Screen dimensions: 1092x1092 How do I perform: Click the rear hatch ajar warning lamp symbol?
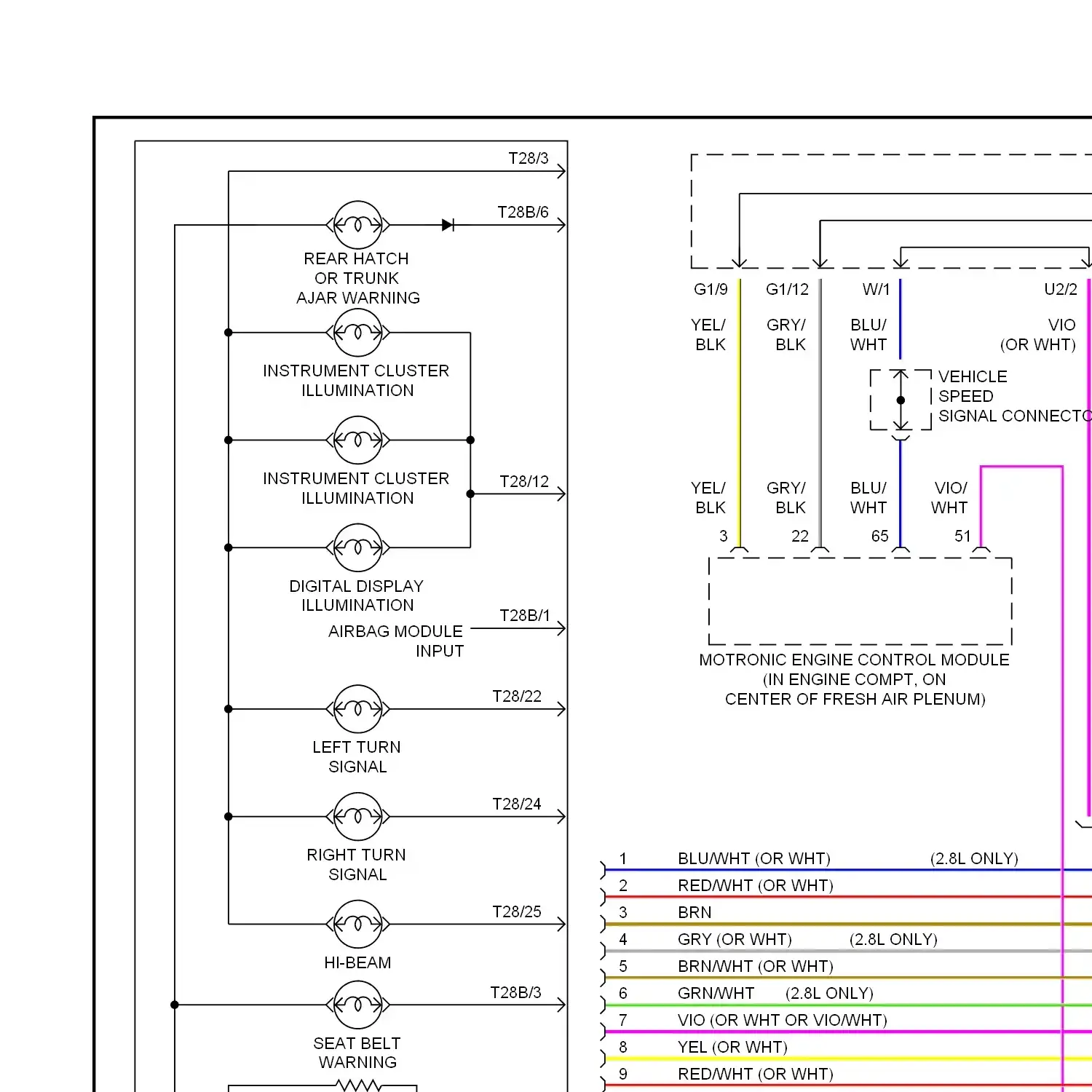pyautogui.click(x=357, y=225)
